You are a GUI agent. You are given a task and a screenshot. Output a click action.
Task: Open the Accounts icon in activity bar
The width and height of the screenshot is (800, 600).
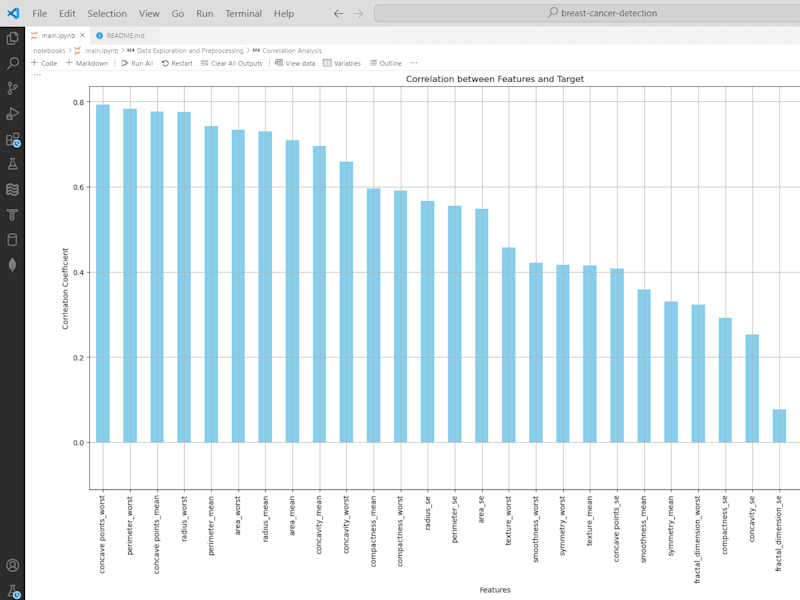pos(12,565)
